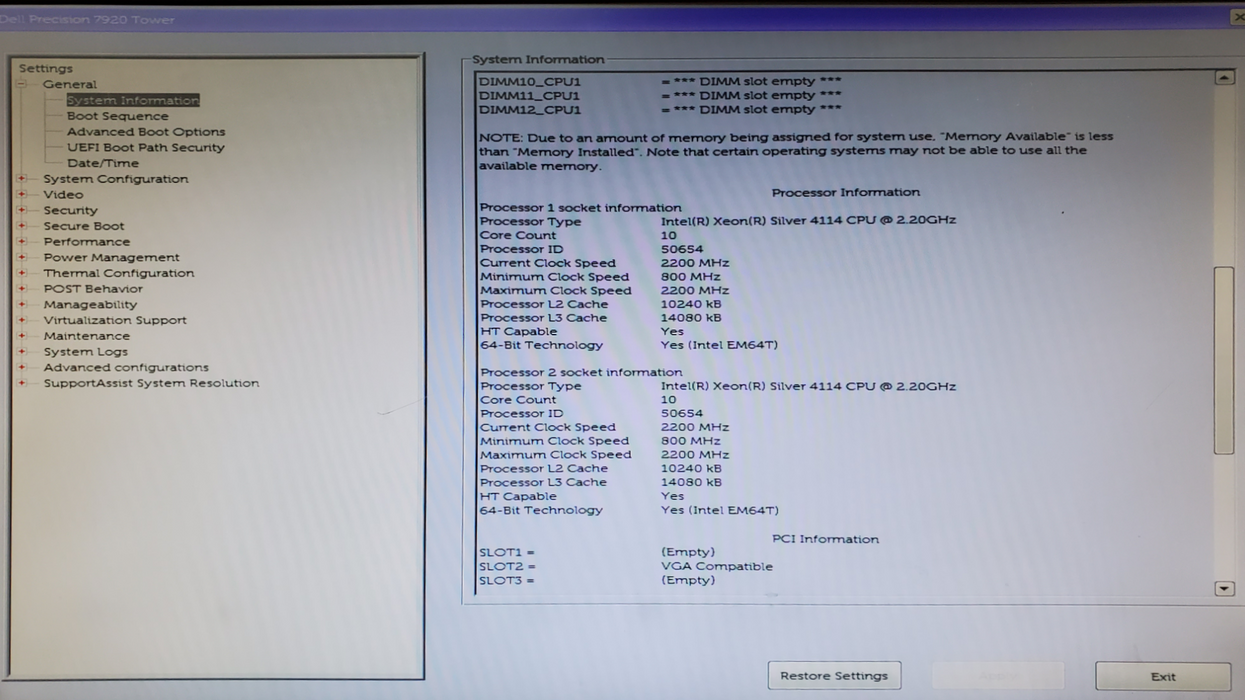The image size is (1245, 700).
Task: Select the System Logs label
Action: pyautogui.click(x=86, y=352)
